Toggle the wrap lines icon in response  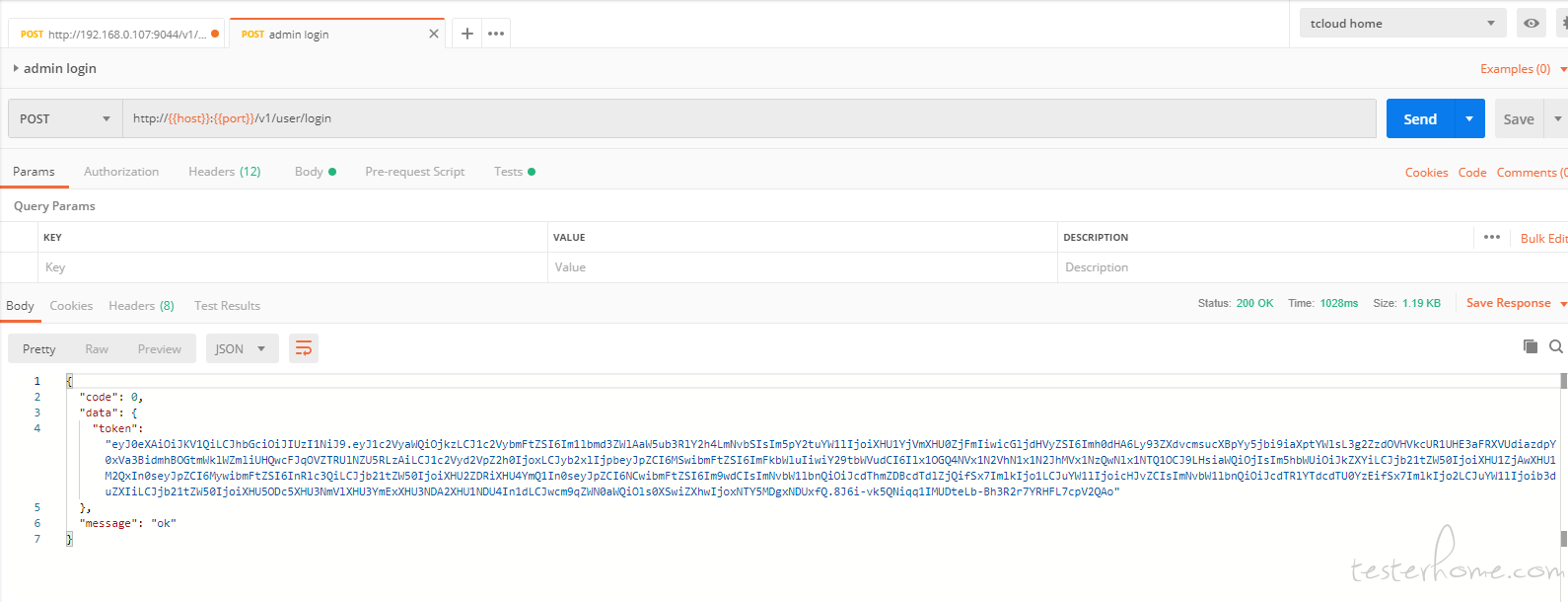[x=304, y=348]
